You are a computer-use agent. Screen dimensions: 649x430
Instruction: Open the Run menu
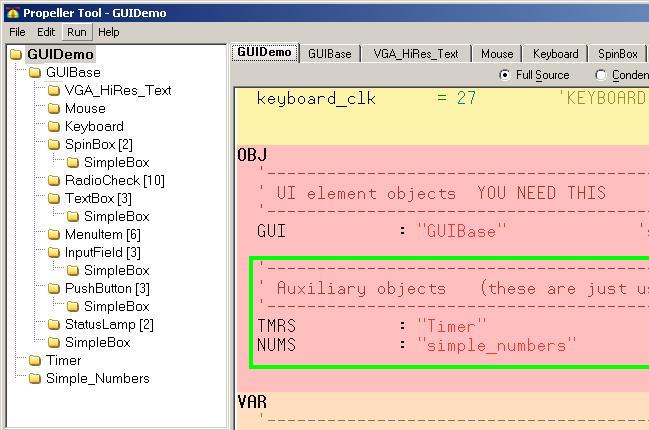[77, 32]
